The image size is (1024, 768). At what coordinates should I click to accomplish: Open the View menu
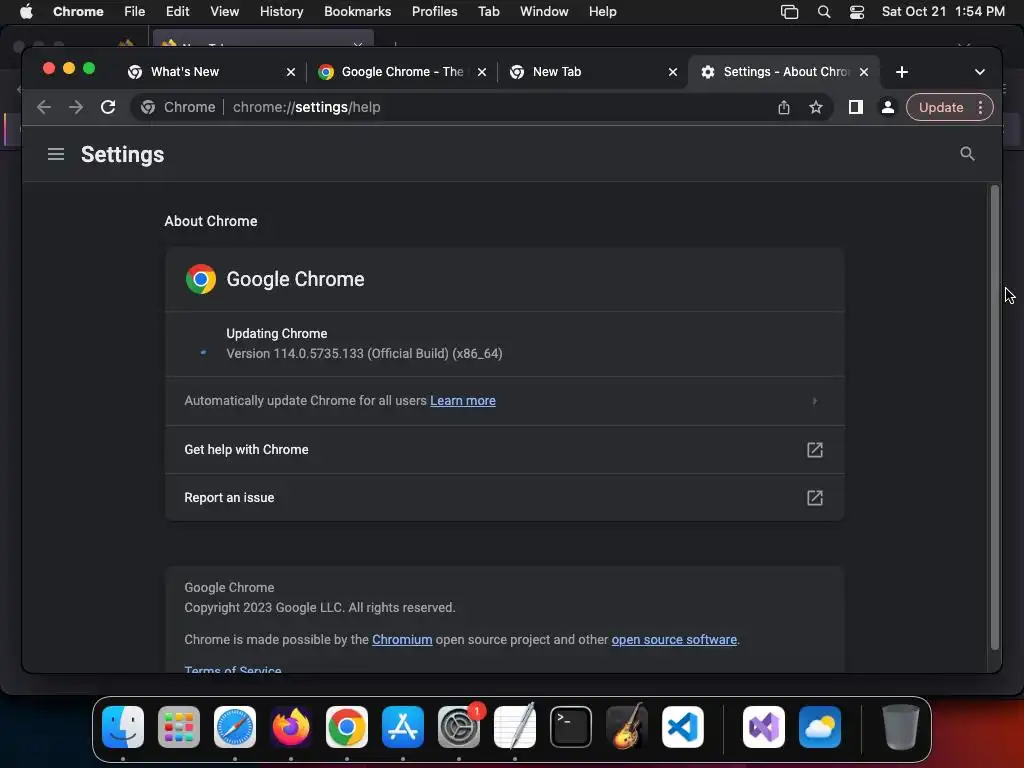(x=224, y=12)
